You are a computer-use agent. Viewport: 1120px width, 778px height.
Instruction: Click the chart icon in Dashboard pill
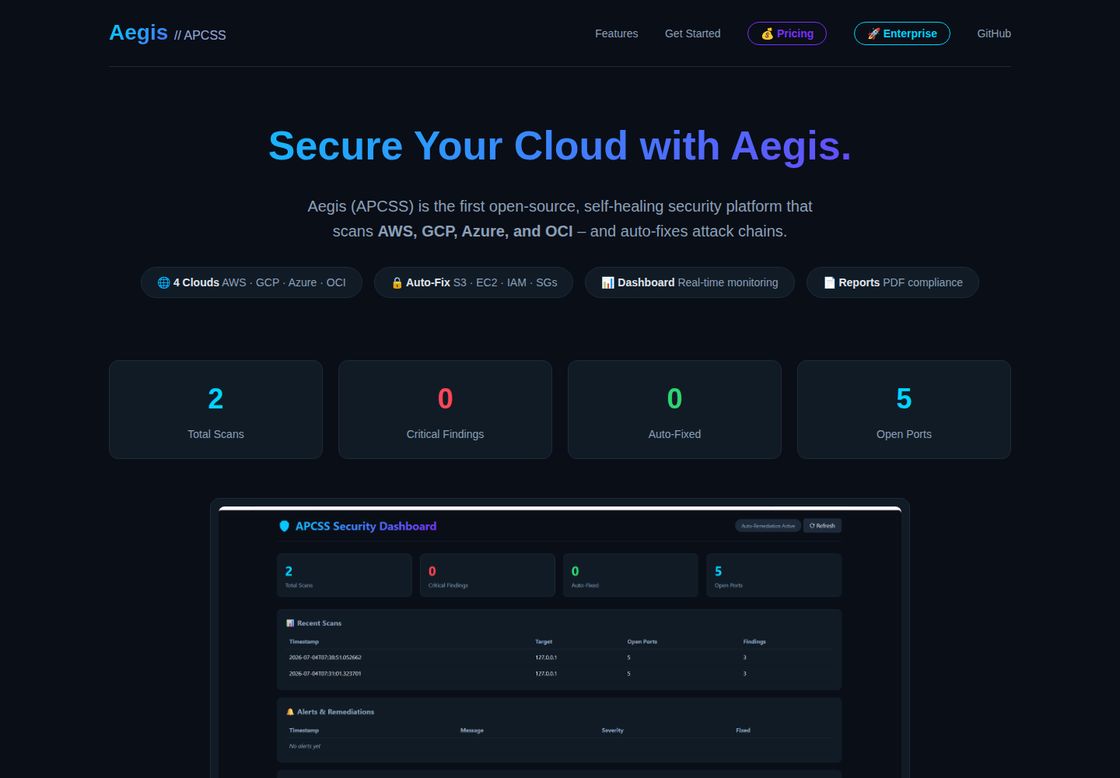pyautogui.click(x=608, y=283)
